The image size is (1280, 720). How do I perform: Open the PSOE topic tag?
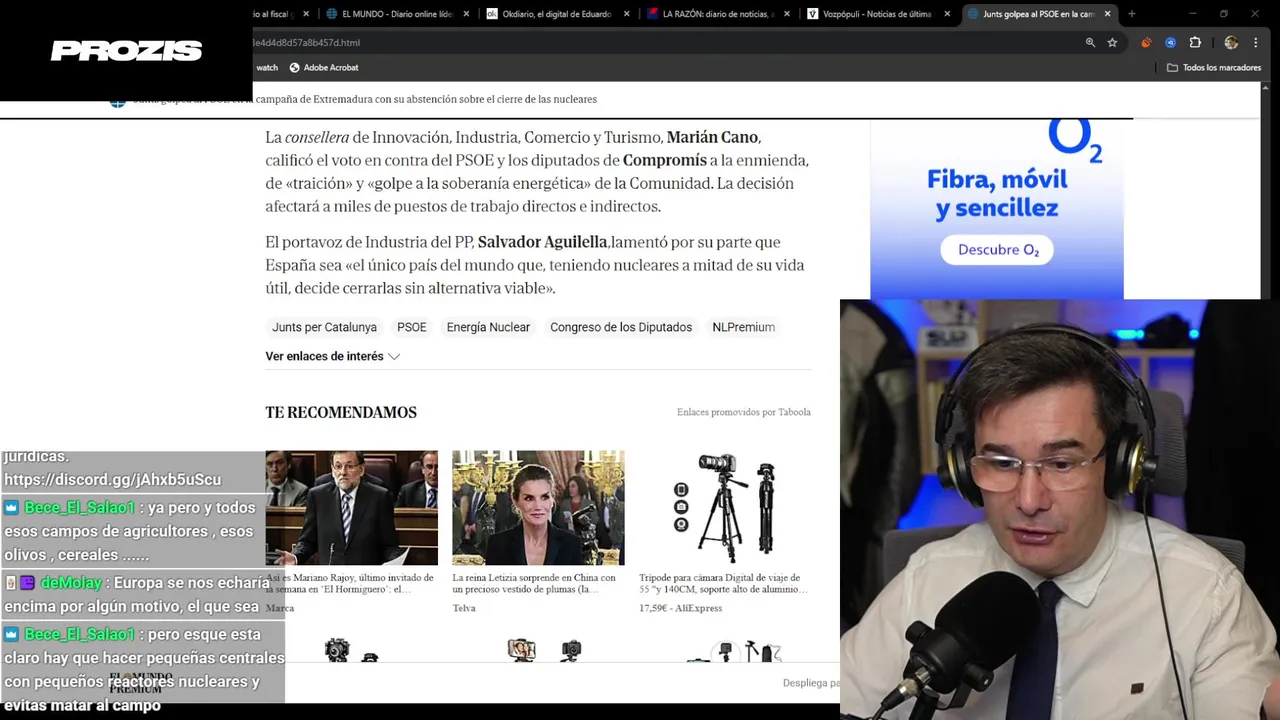pos(411,327)
